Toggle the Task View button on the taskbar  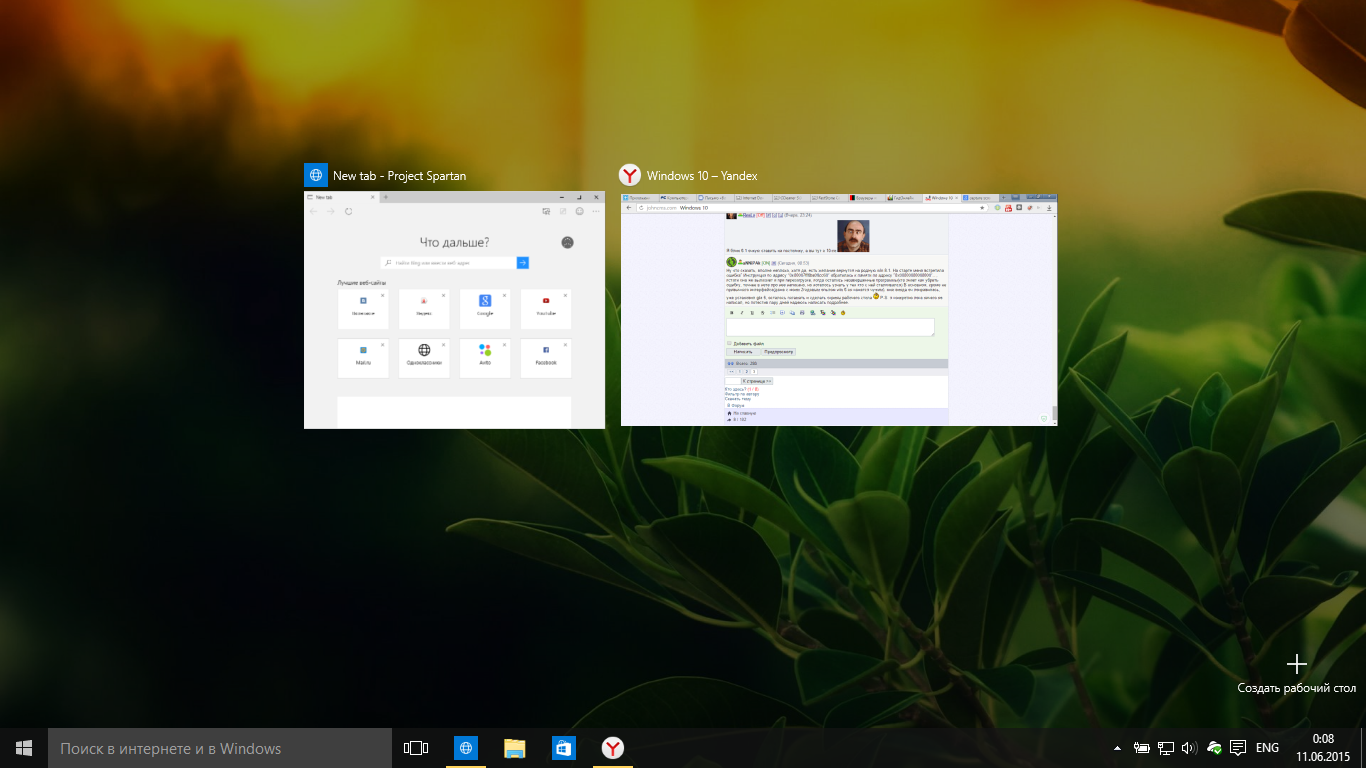[x=415, y=748]
